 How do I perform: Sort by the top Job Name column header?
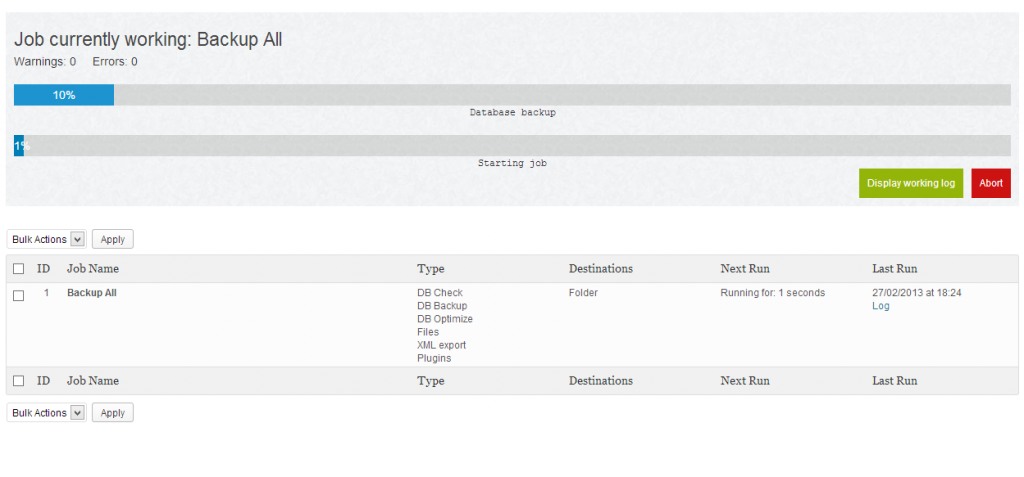pyautogui.click(x=93, y=269)
